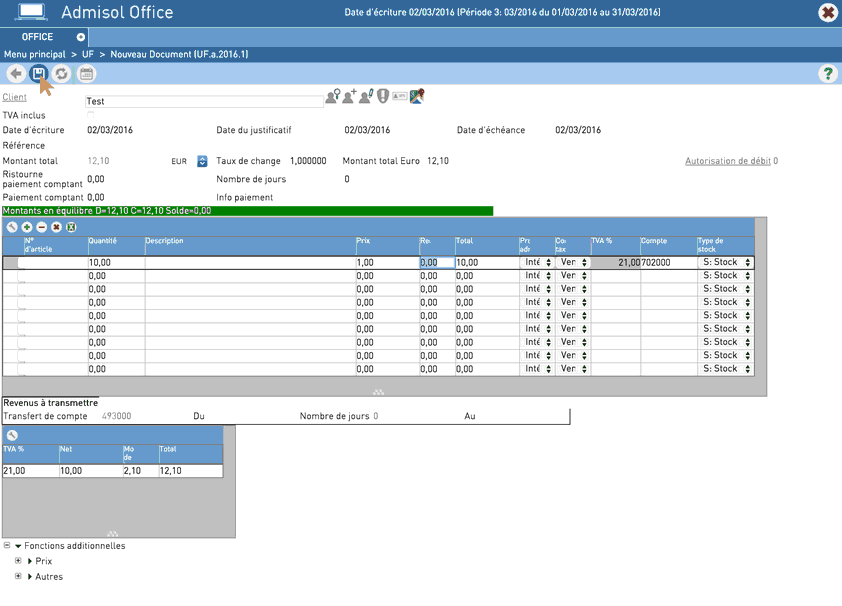Click Nouveau Document (UF.a.2016.1) breadcrumb
Screen dimensions: 842x606
(x=179, y=54)
